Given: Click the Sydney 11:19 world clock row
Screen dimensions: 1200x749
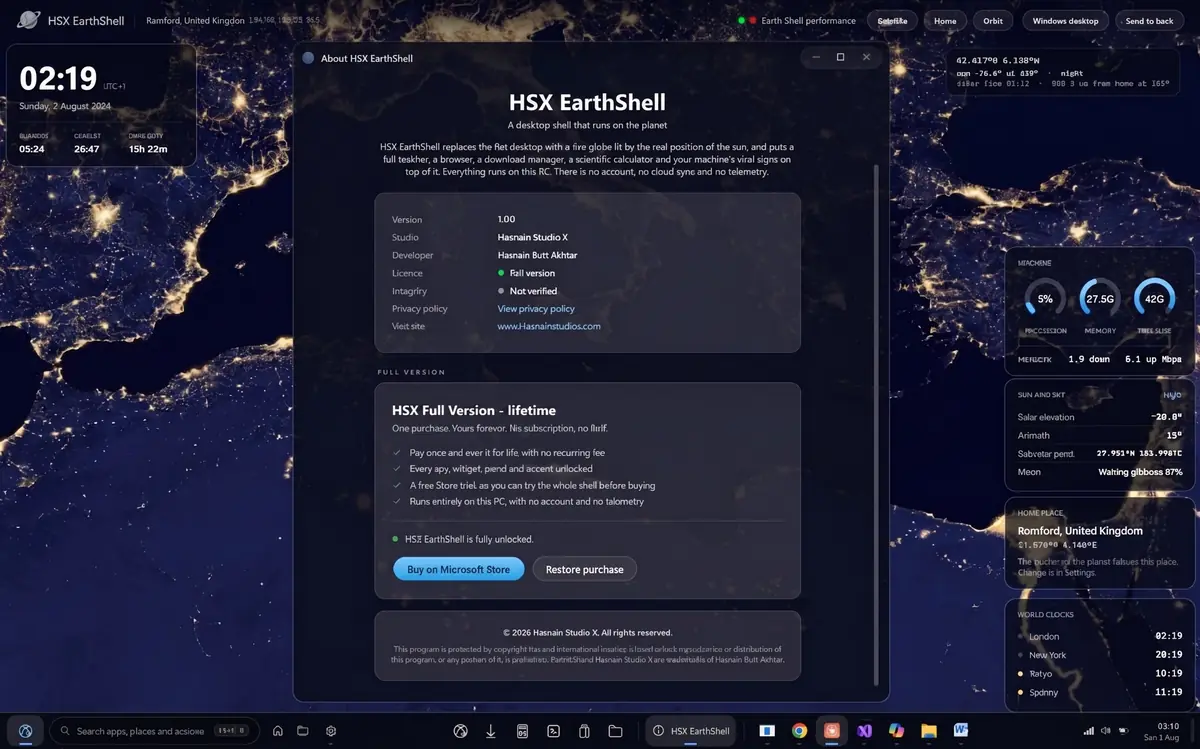Looking at the screenshot, I should pyautogui.click(x=1100, y=692).
